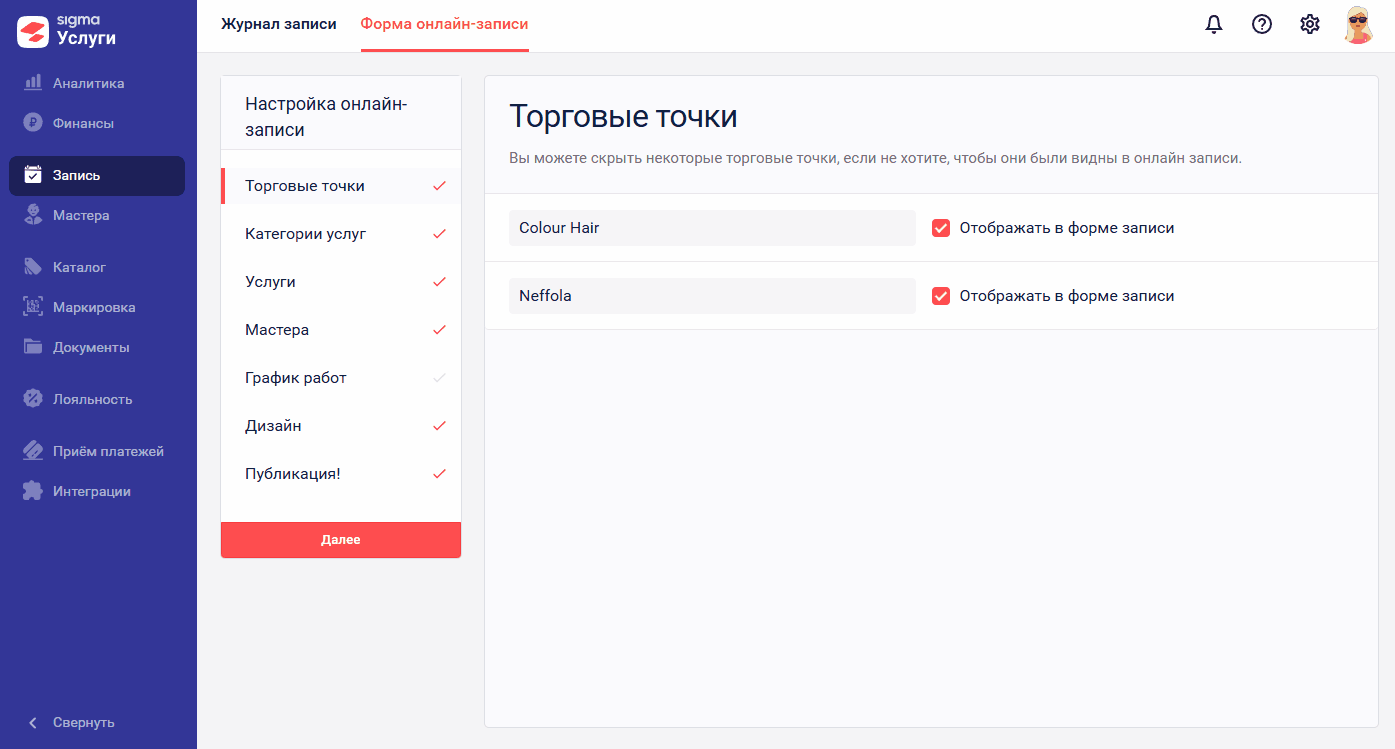Navigate to Мастера in sidebar
Viewport: 1395px width, 749px height.
(97, 215)
